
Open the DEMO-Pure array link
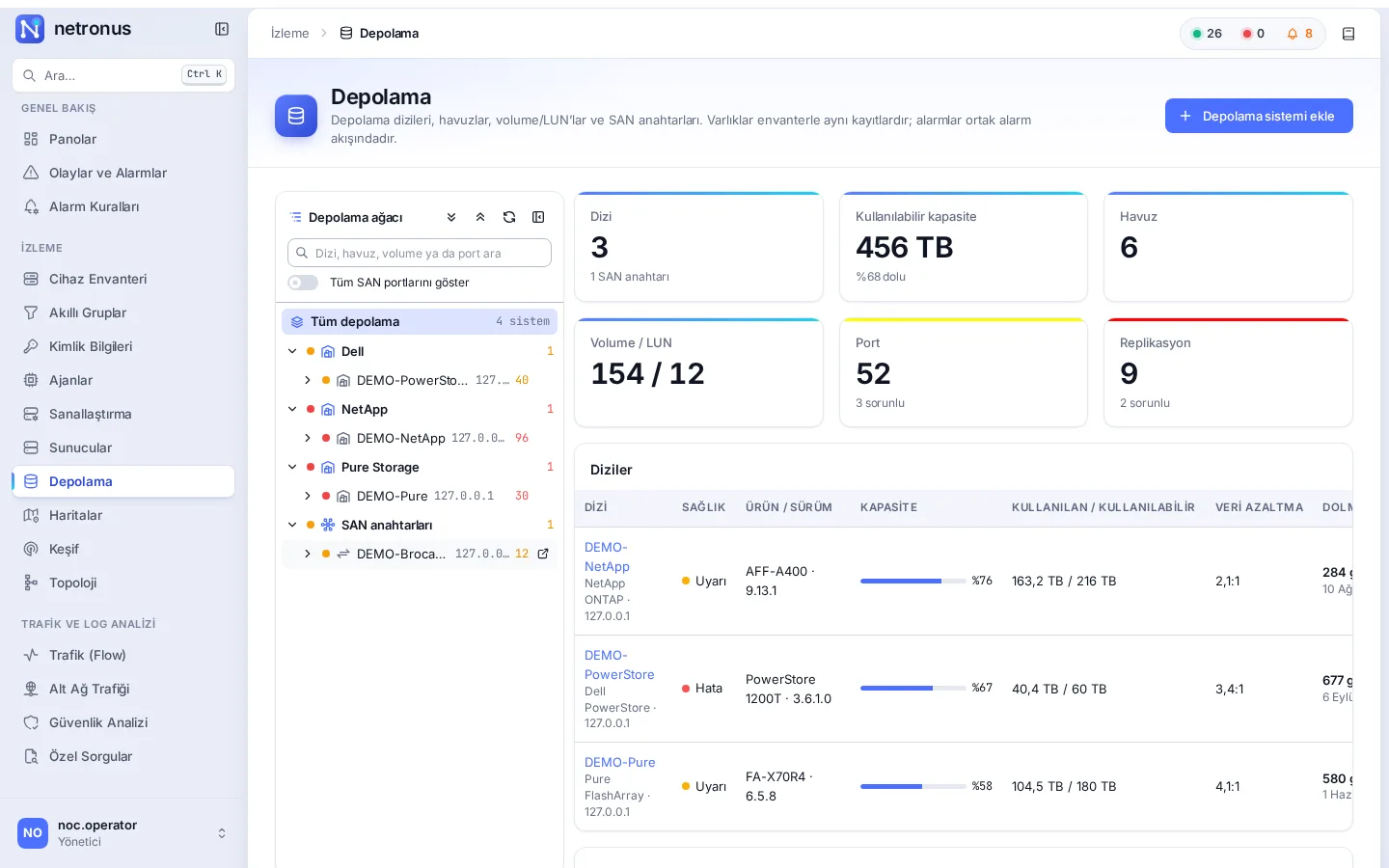click(x=620, y=762)
